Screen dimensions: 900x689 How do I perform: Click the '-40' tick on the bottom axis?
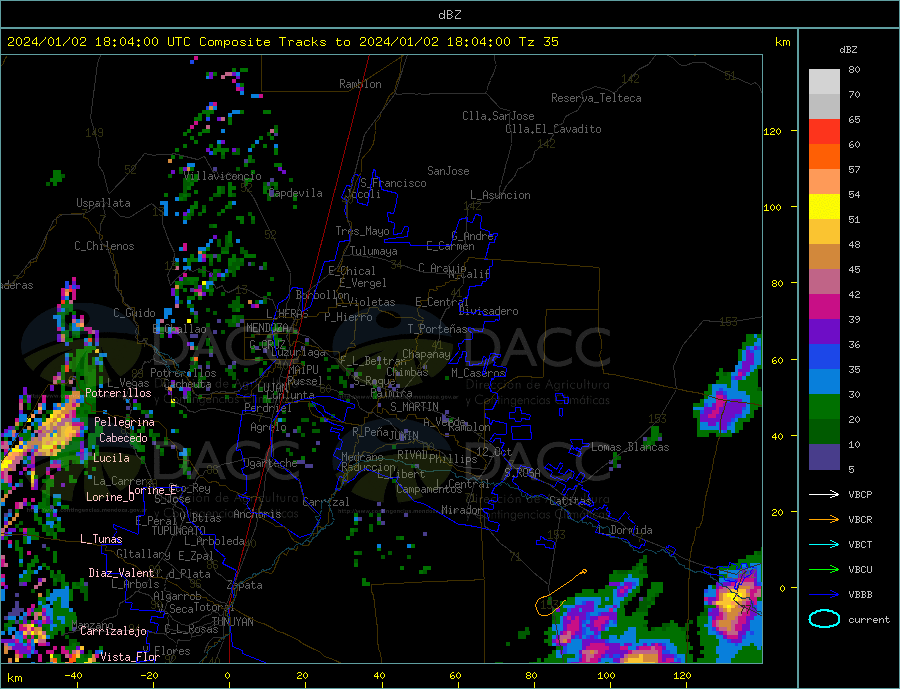[73, 676]
